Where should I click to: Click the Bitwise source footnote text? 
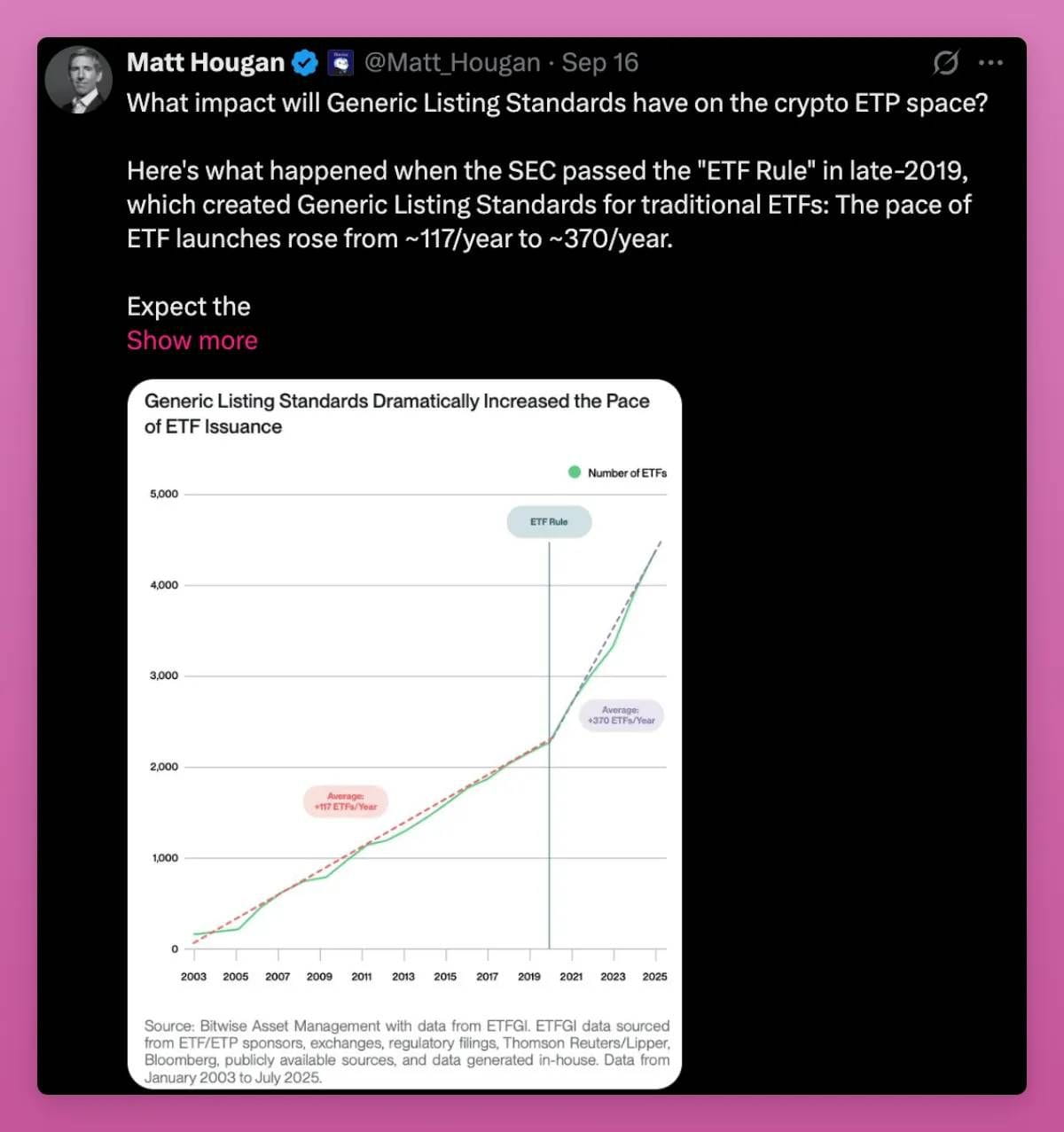coord(407,1051)
